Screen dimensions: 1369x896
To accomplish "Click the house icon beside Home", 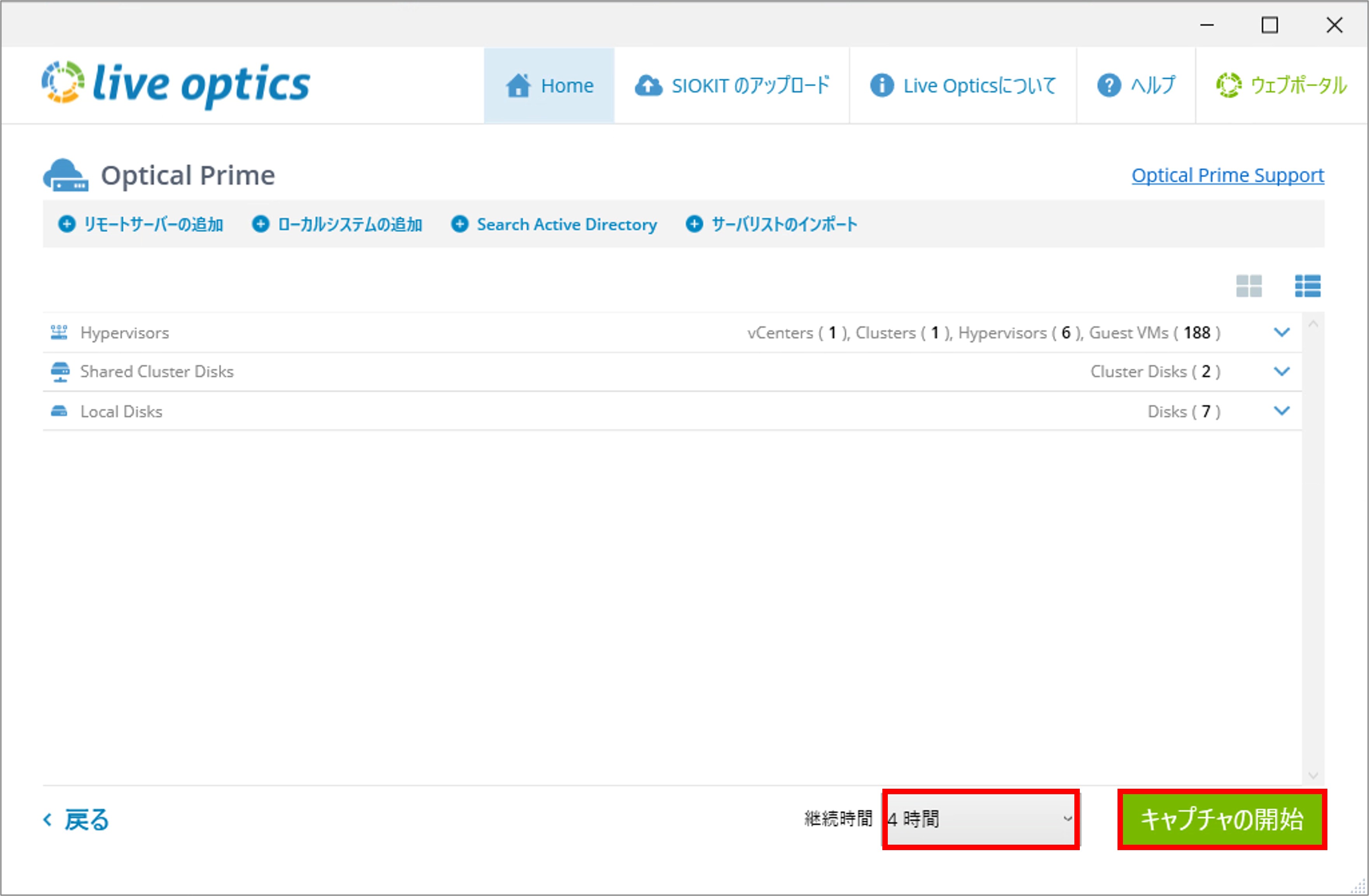I will coord(518,85).
